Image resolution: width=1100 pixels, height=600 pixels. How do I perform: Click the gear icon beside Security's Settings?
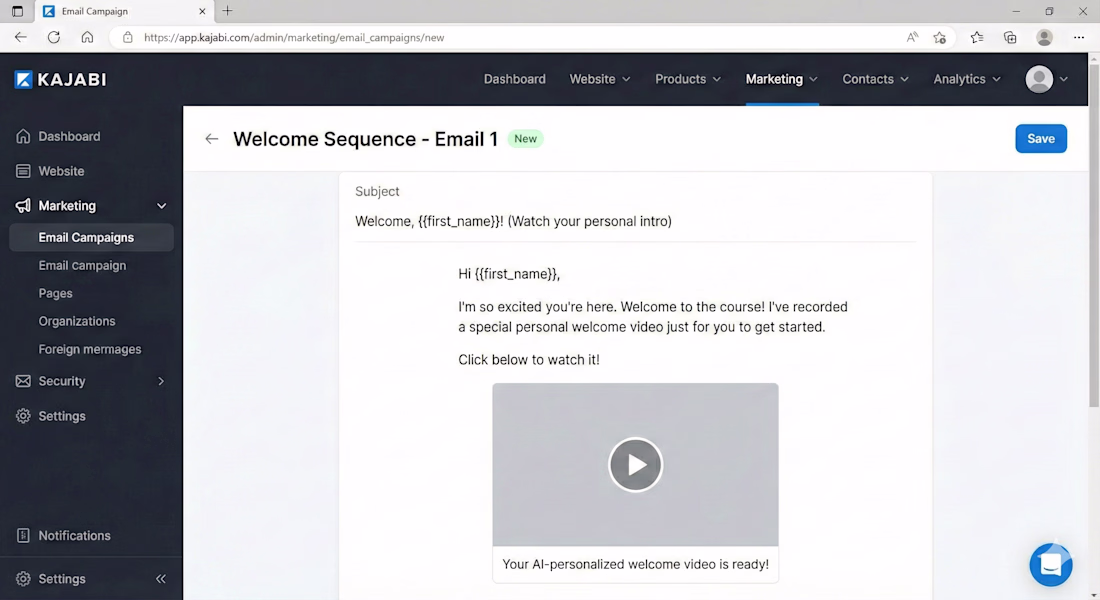(23, 416)
